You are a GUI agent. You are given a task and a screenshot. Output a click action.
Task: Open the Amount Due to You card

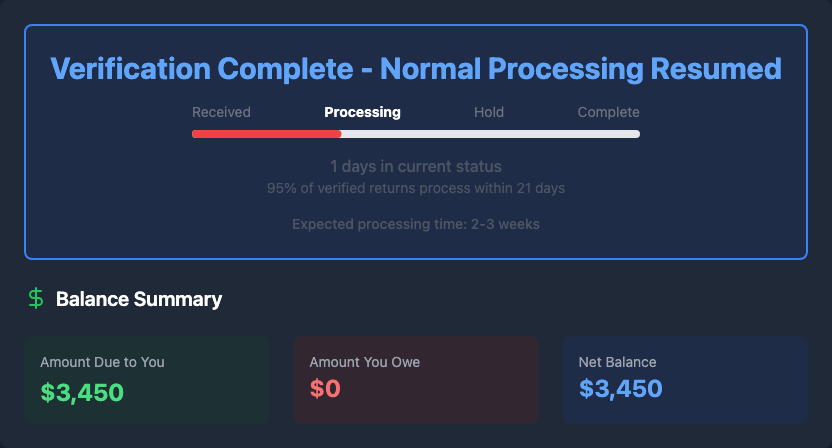146,380
